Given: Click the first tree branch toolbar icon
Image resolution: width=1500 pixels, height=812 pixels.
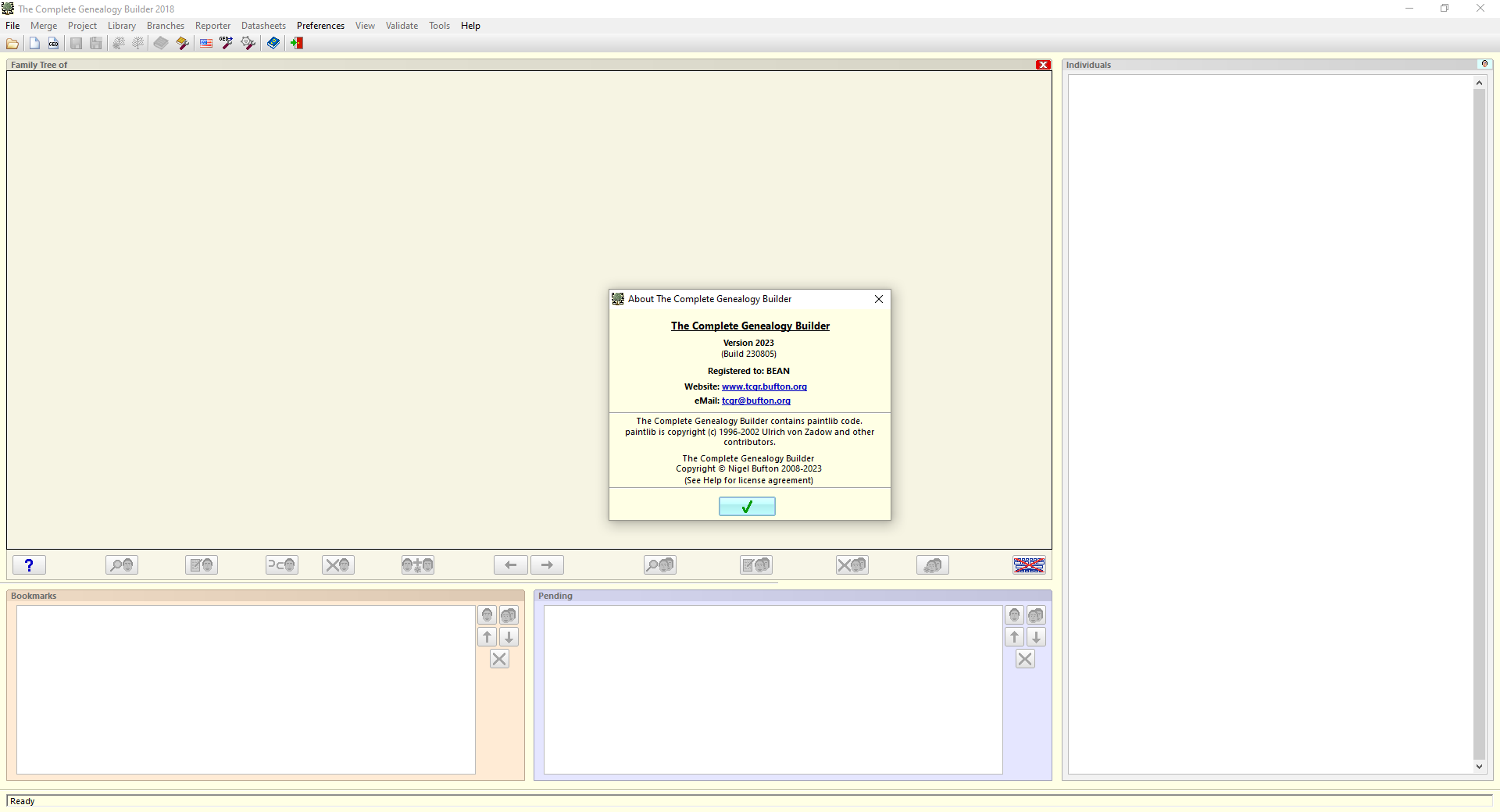Looking at the screenshot, I should coord(119,44).
